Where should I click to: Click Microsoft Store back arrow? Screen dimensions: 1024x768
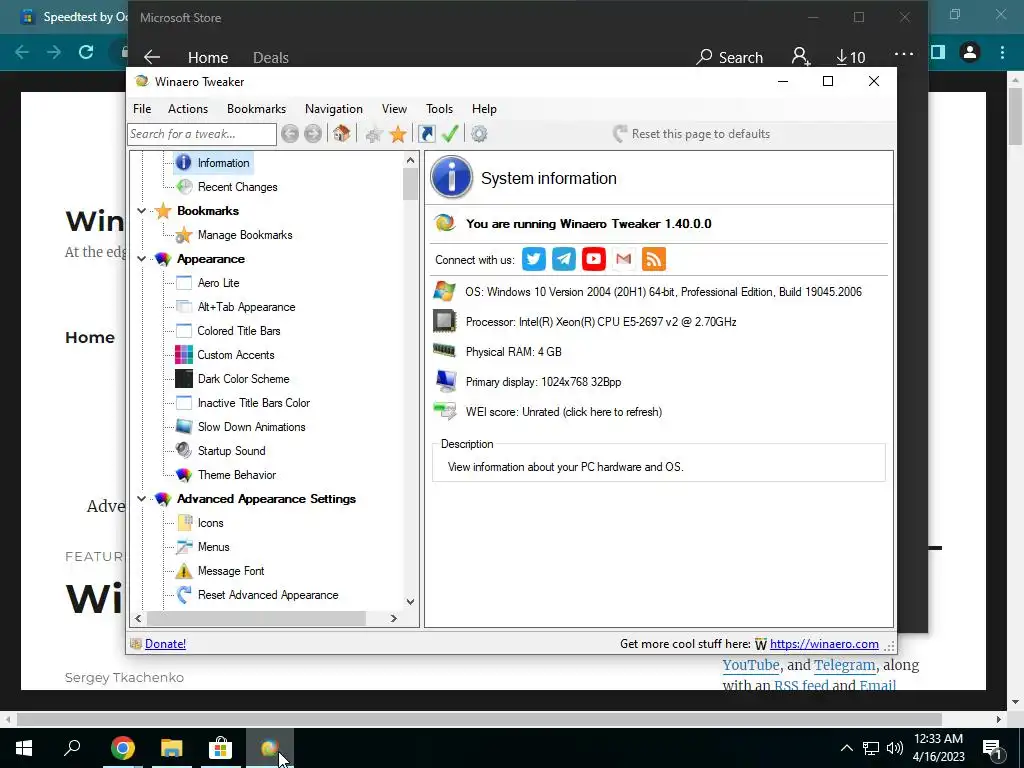pyautogui.click(x=152, y=57)
